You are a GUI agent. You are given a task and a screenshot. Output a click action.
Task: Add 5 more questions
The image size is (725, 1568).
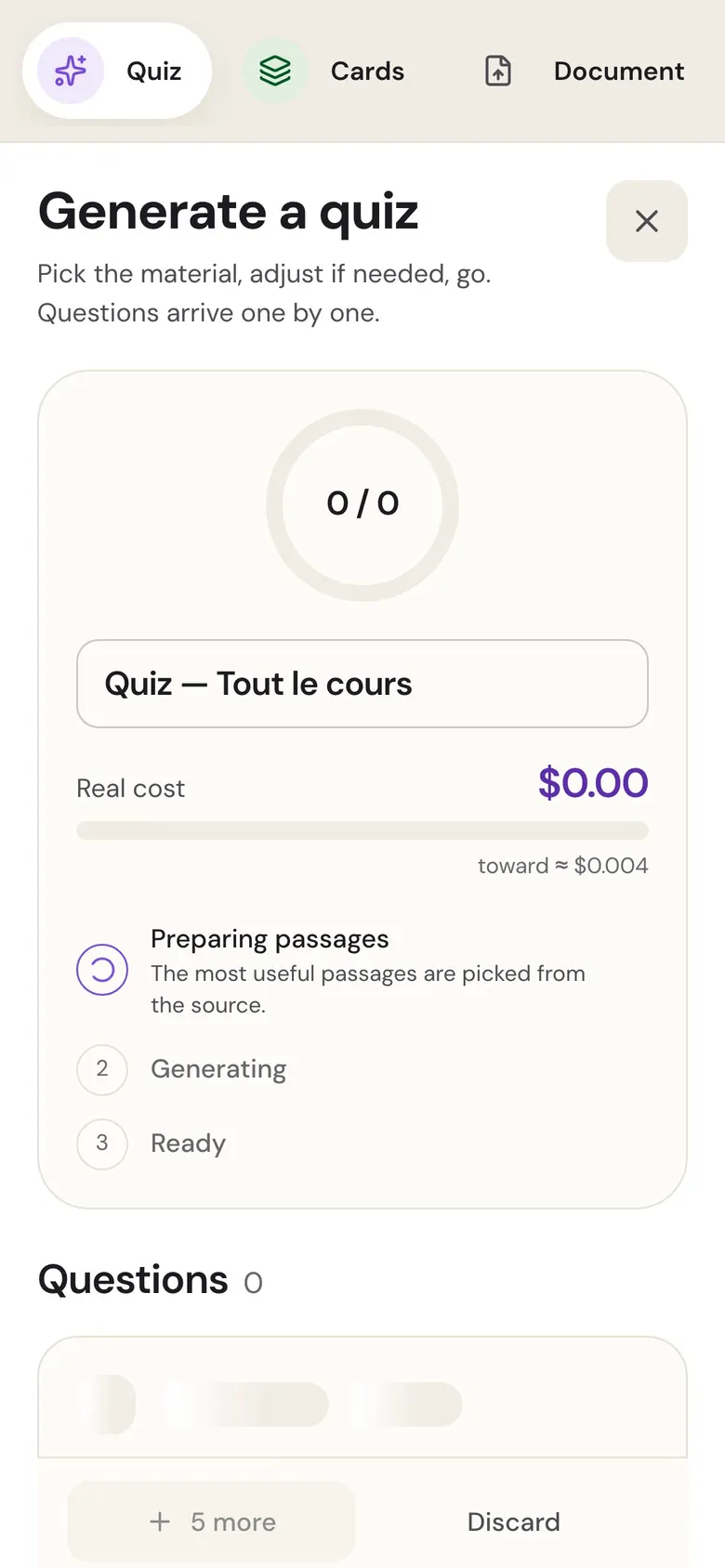point(212,1522)
